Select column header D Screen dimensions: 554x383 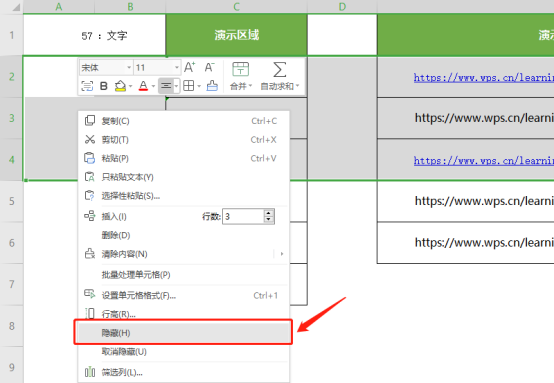click(x=342, y=7)
